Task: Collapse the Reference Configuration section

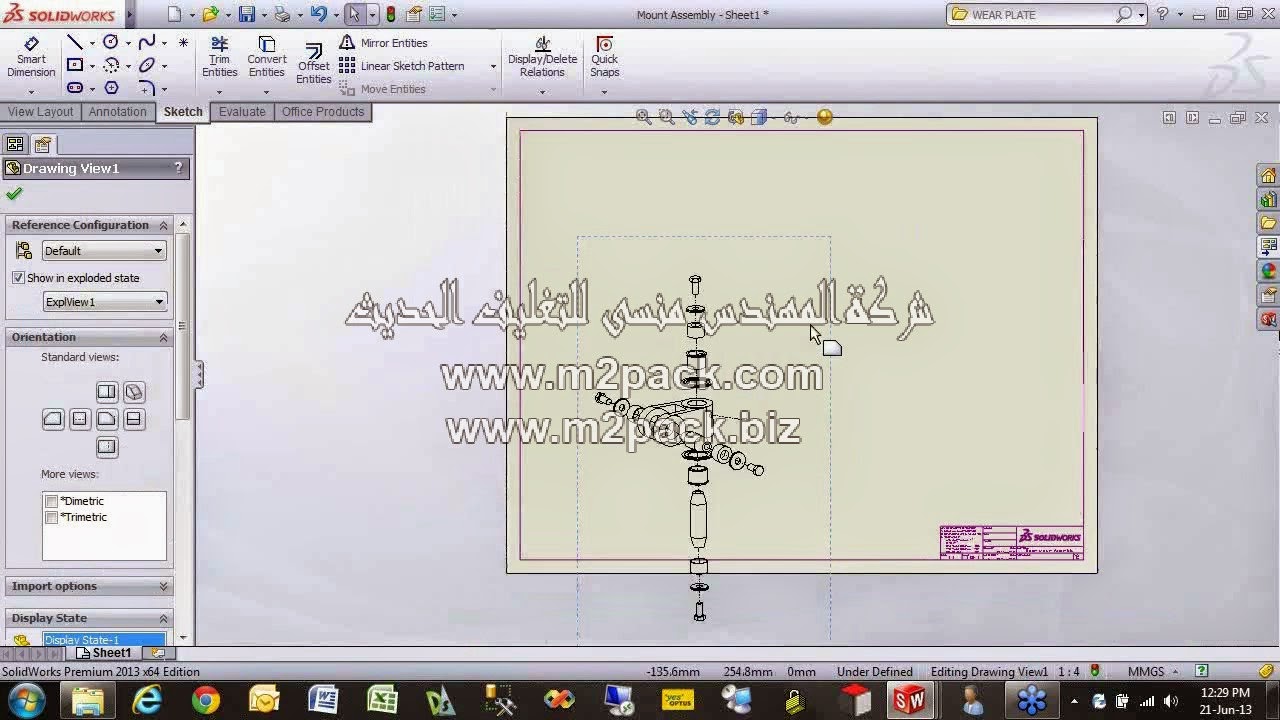Action: pyautogui.click(x=163, y=225)
